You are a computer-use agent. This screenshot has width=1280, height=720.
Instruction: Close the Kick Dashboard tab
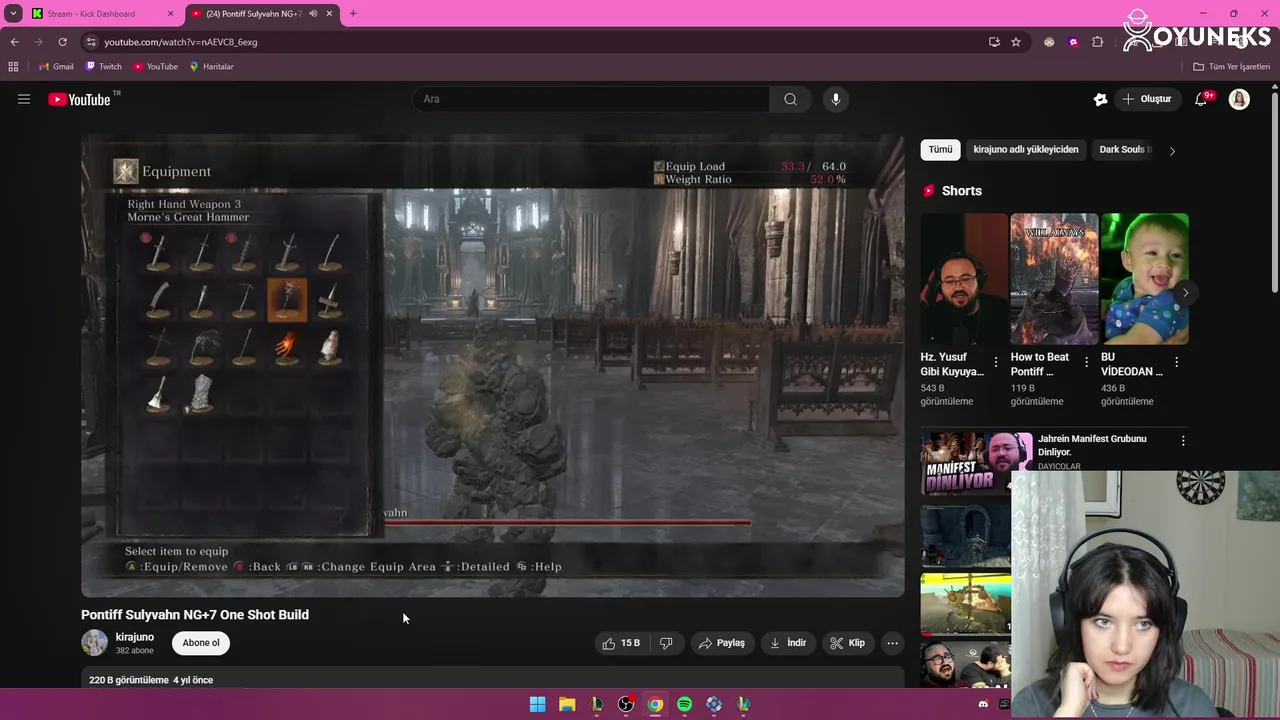pyautogui.click(x=170, y=14)
